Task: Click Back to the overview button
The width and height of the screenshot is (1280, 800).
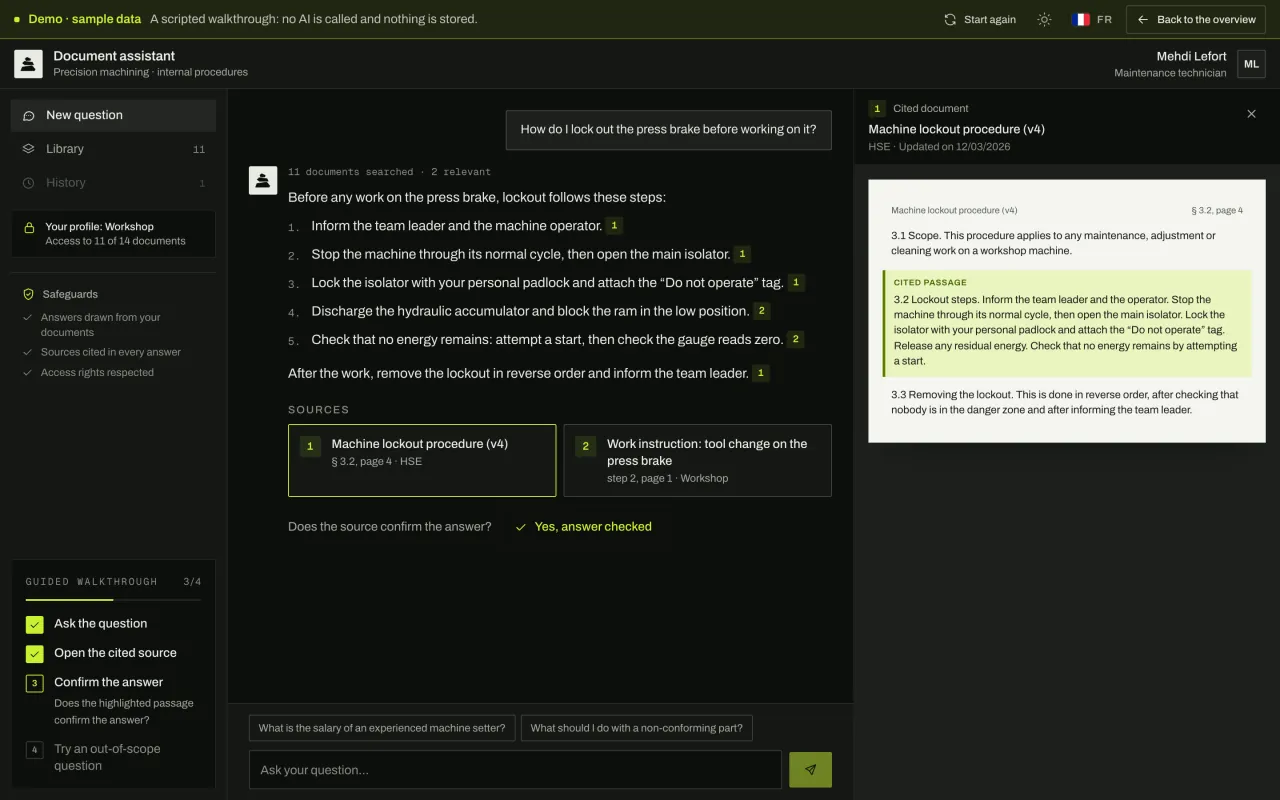Action: [x=1196, y=19]
